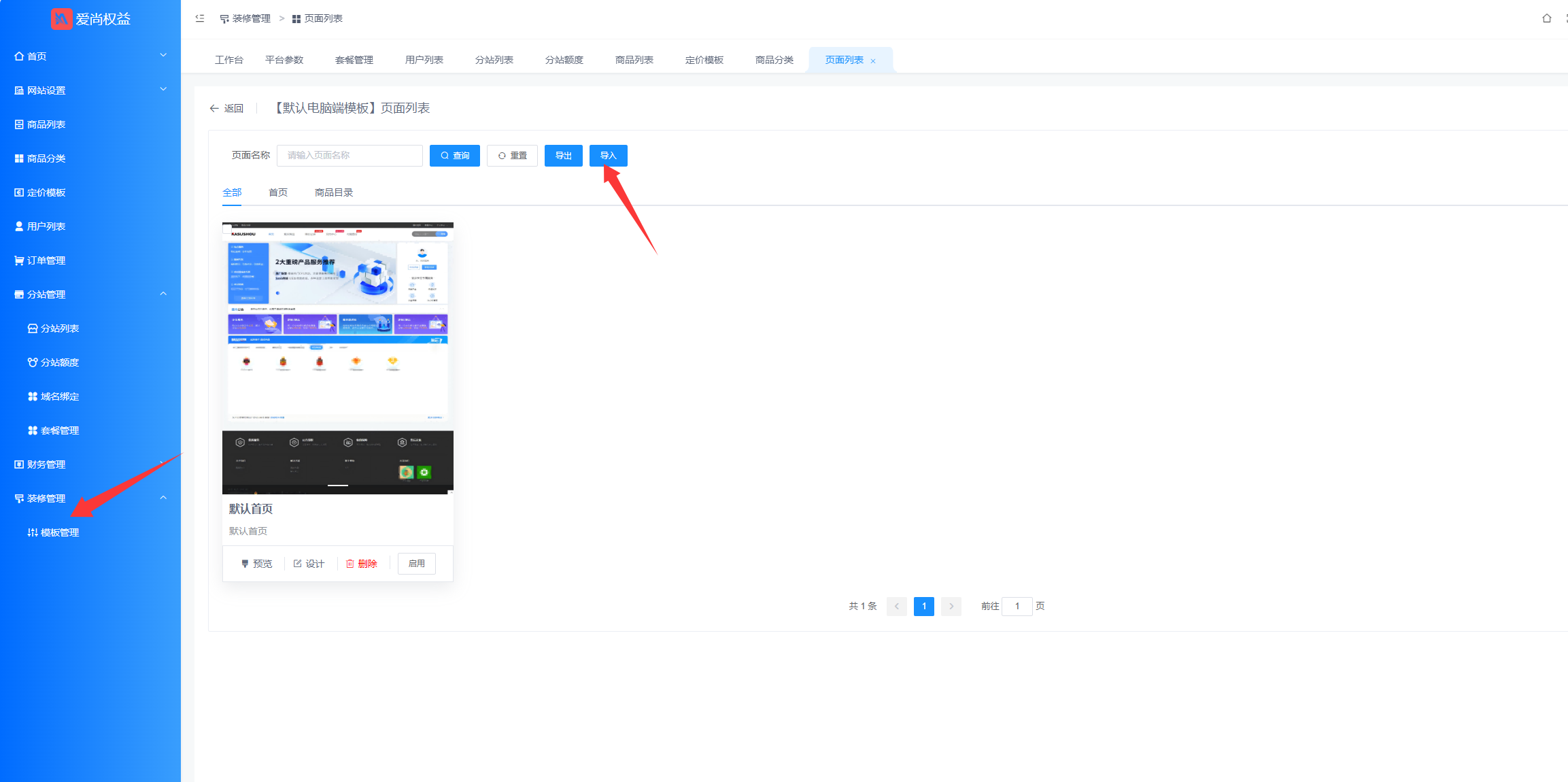The width and height of the screenshot is (1568, 782).
Task: Click 删除 on the 默认首页 card
Action: 361,564
